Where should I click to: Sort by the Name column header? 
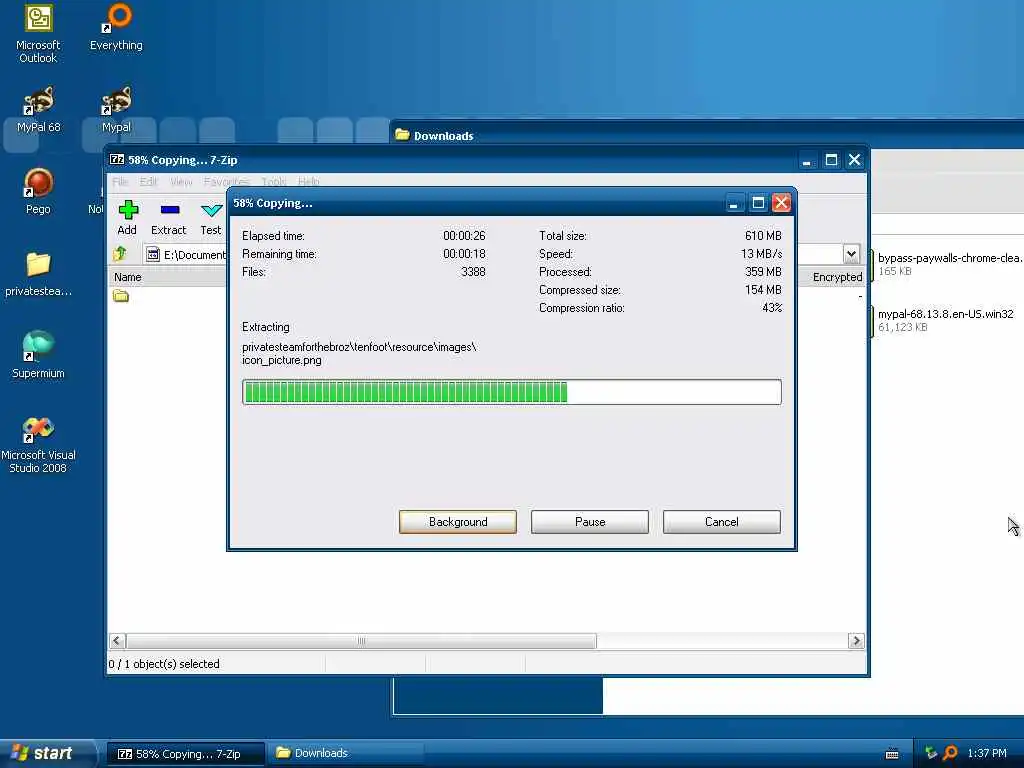coord(127,277)
